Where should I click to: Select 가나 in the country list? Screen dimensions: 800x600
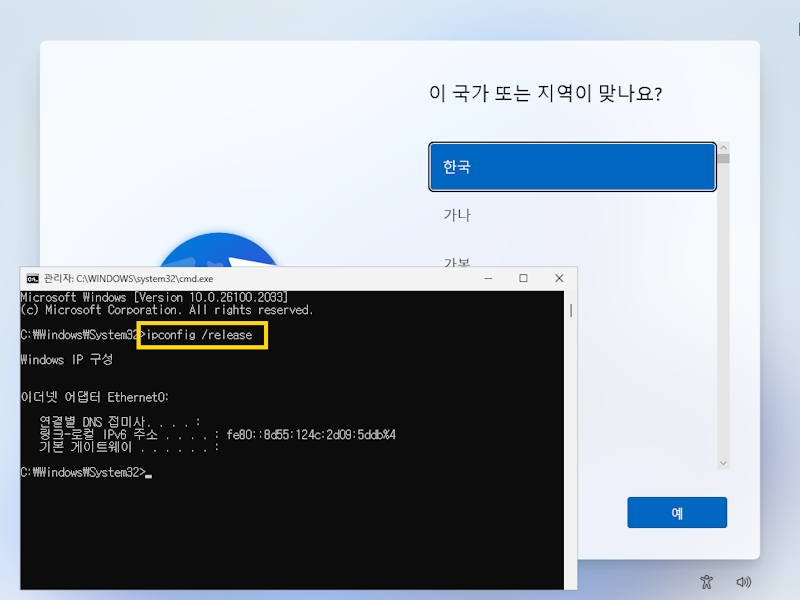(572, 215)
